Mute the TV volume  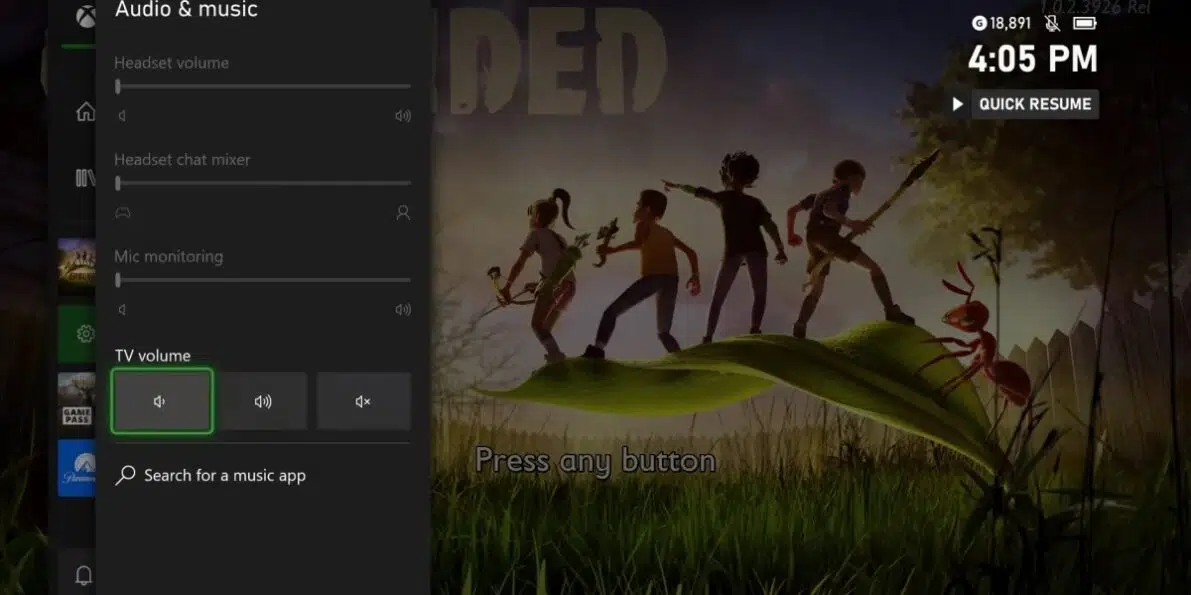(363, 401)
